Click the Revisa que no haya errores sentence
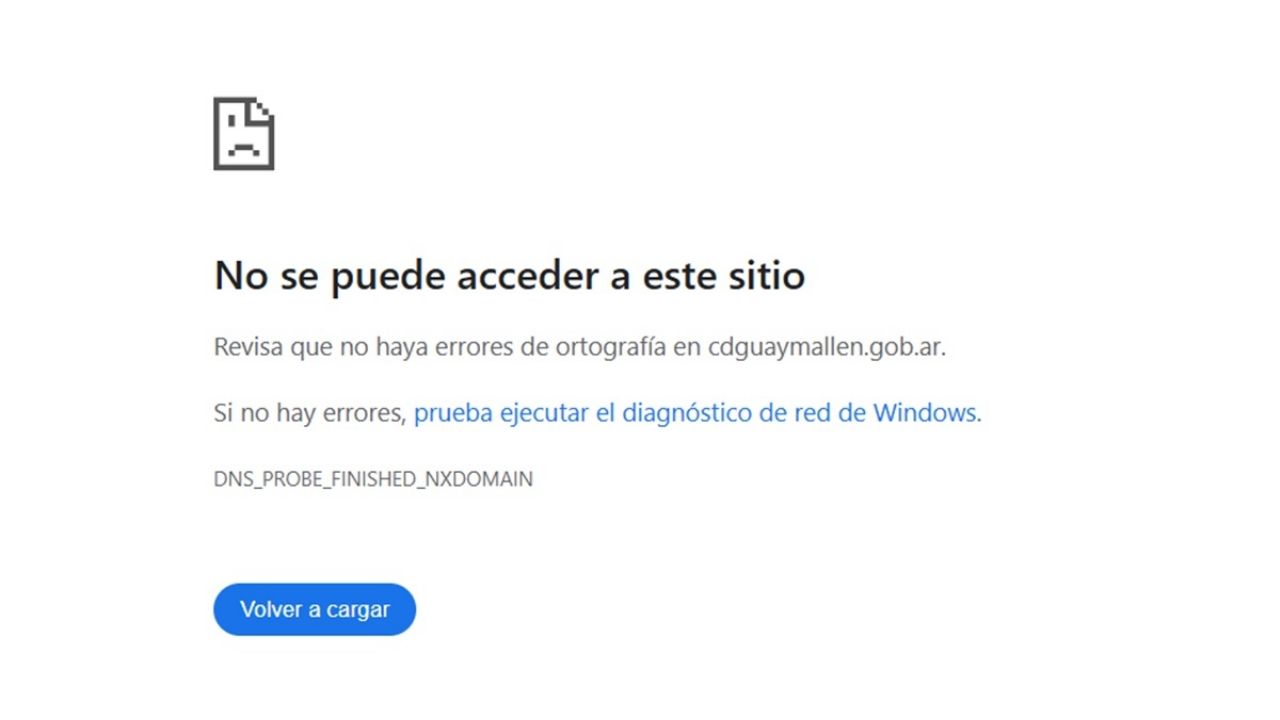This screenshot has height=720, width=1280. (580, 348)
